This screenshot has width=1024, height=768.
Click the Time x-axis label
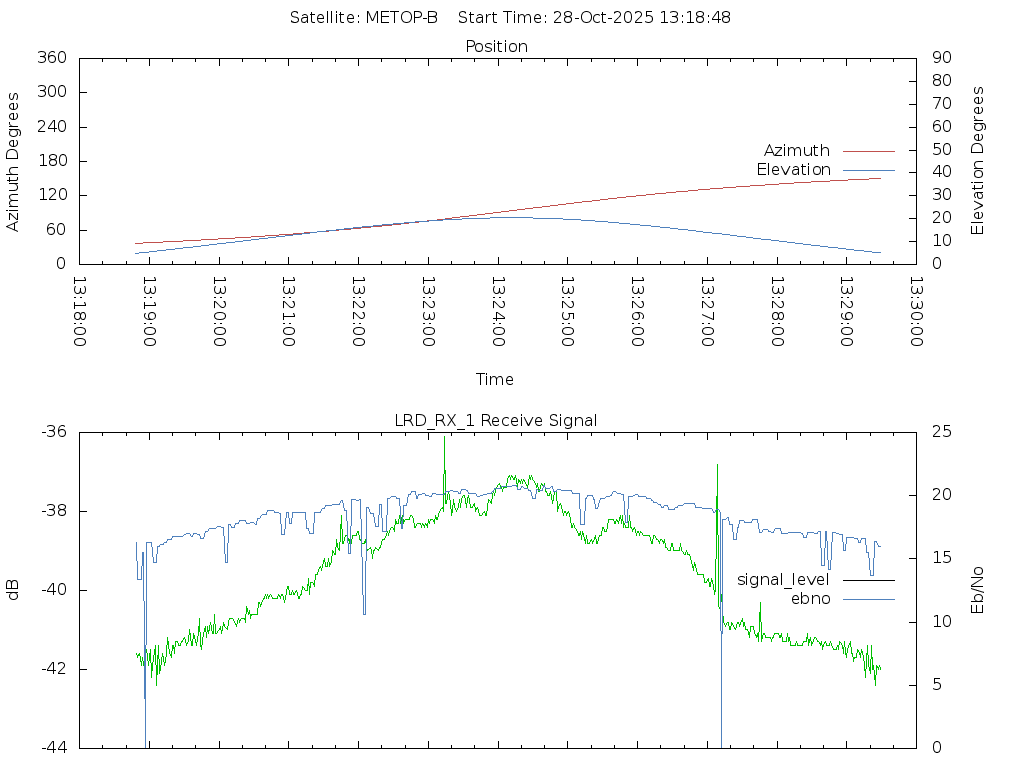coord(495,379)
